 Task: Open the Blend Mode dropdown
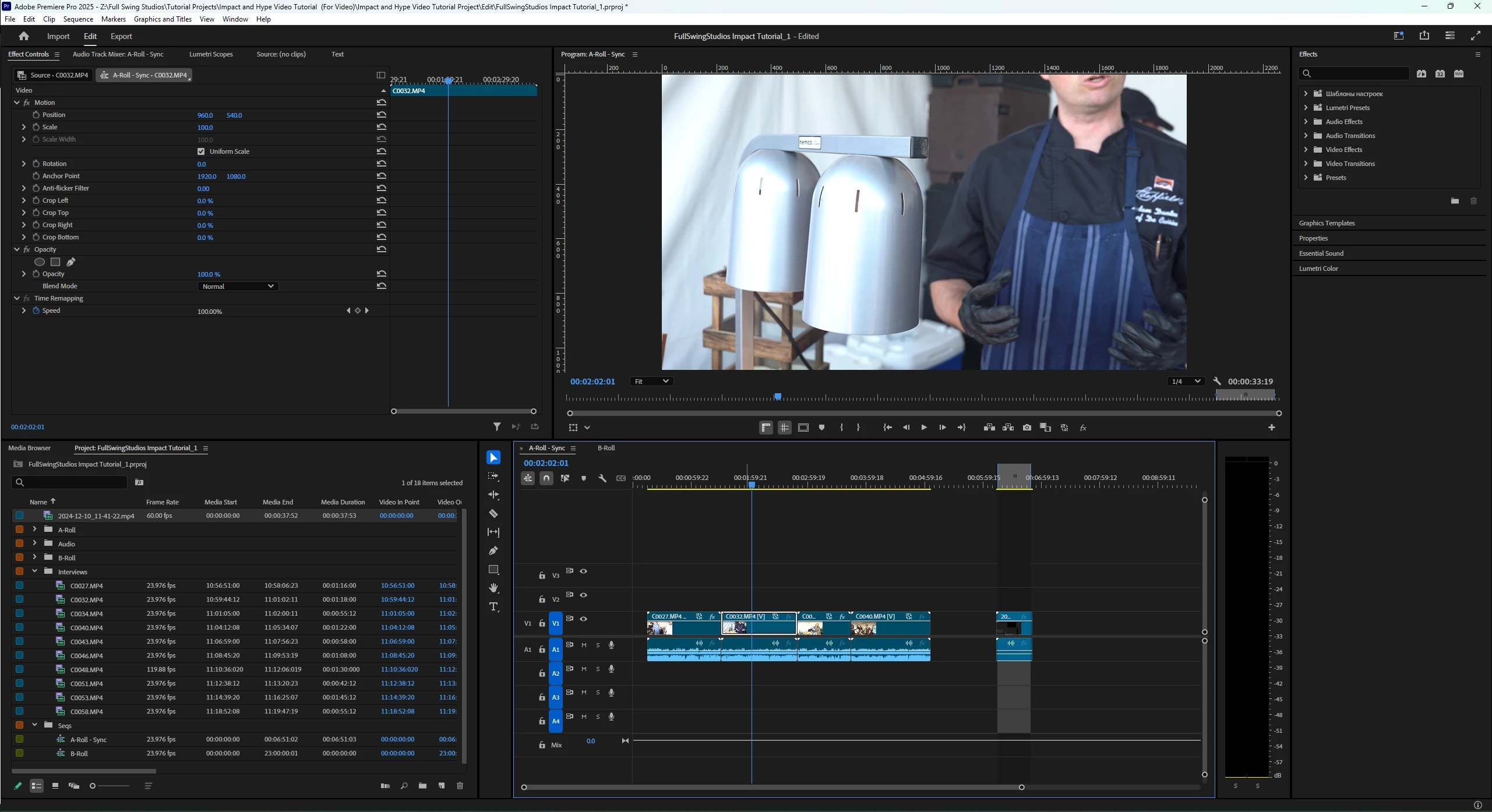[x=238, y=287]
